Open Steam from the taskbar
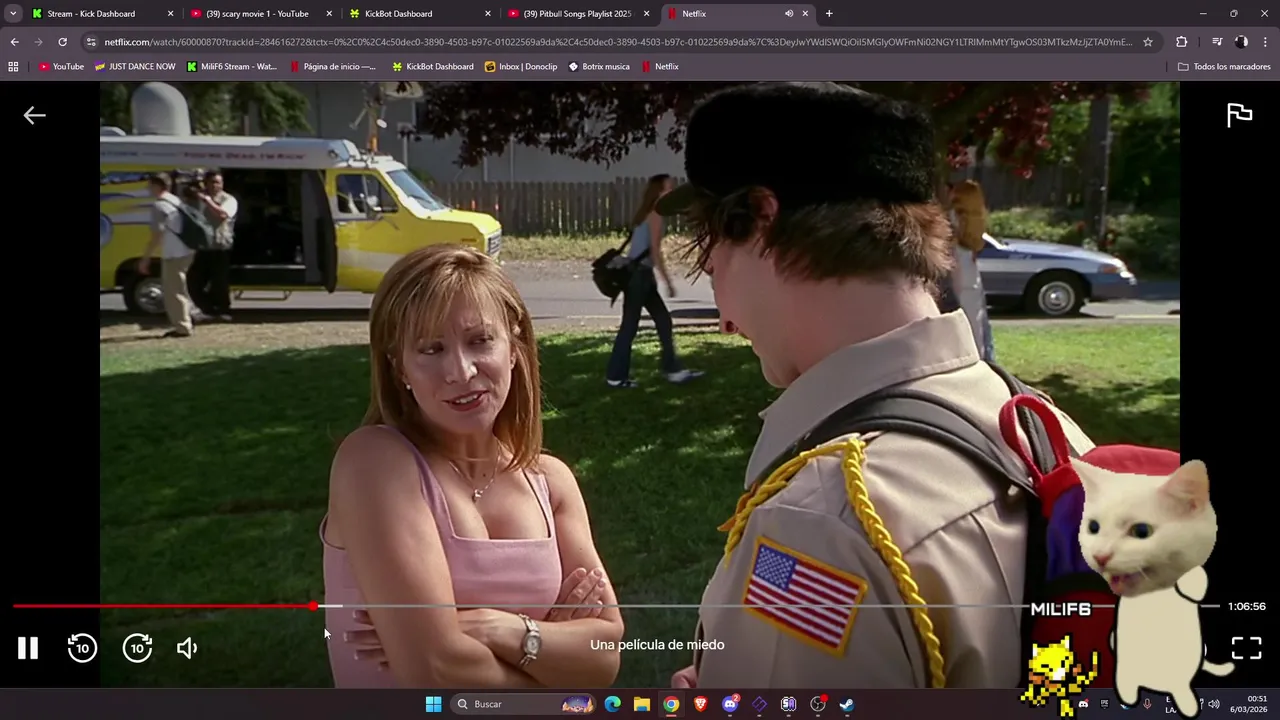This screenshot has height=720, width=1280. pyautogui.click(x=847, y=704)
